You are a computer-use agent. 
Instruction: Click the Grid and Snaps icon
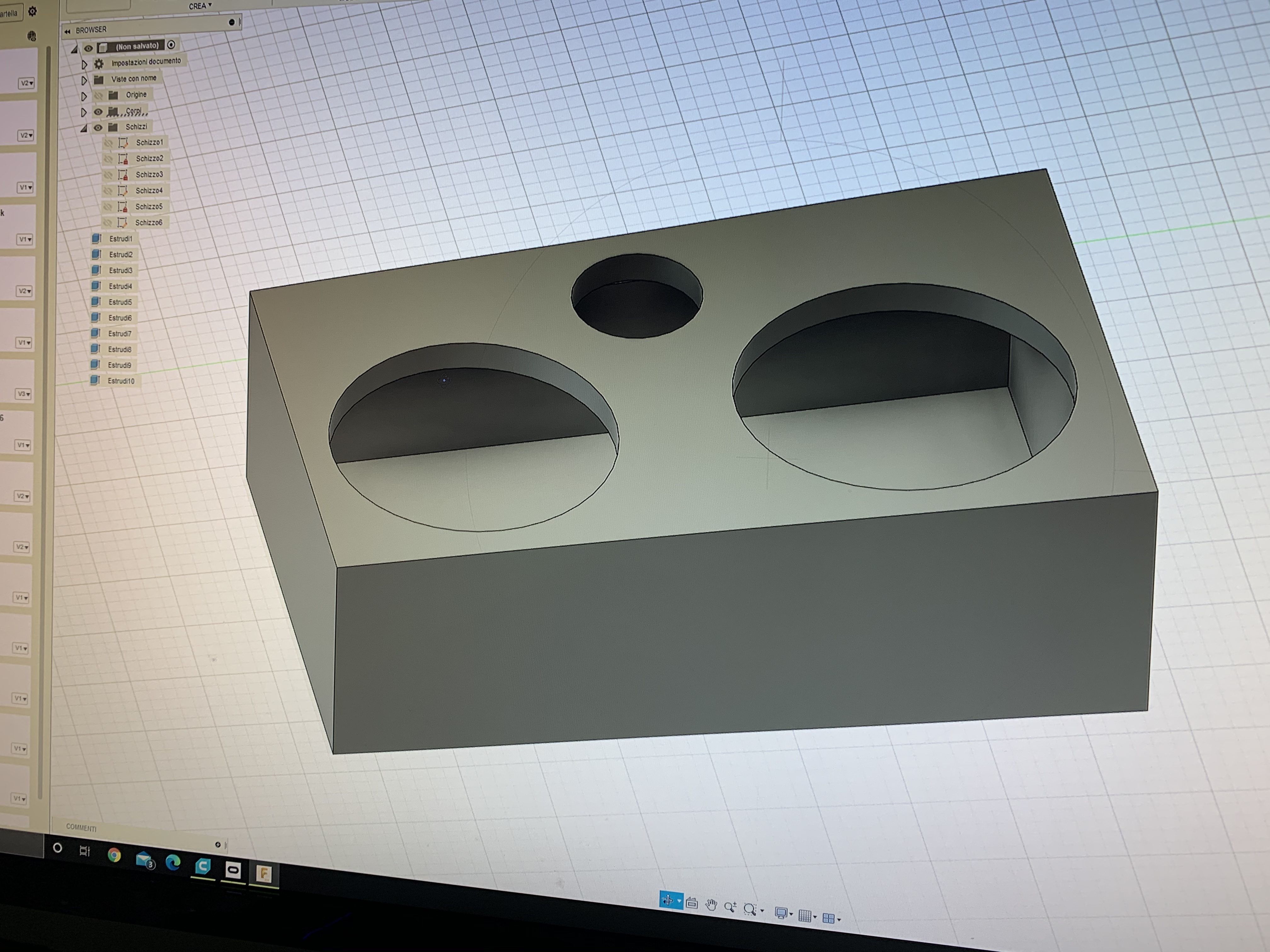pos(805,916)
